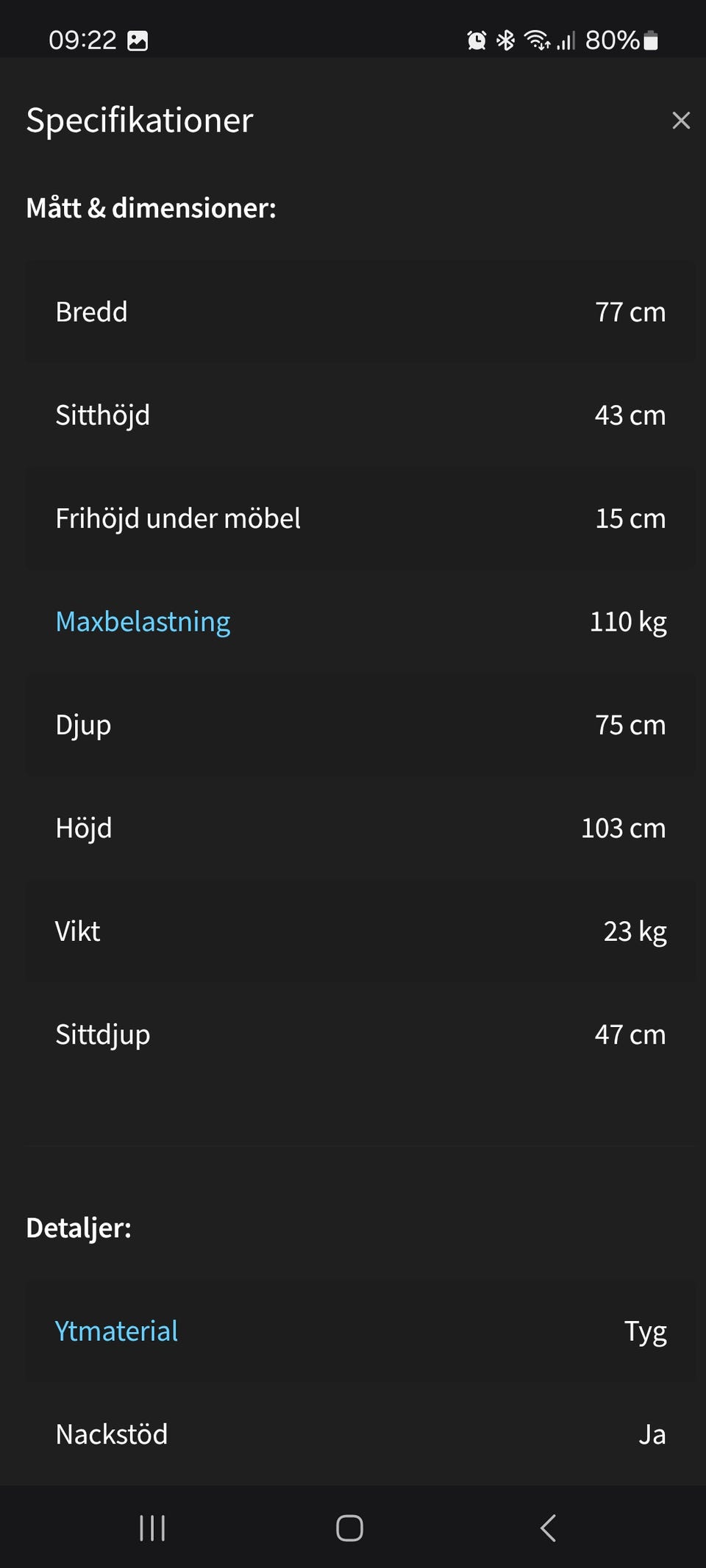
Task: Select the Höjd 103 cm row
Action: [360, 828]
